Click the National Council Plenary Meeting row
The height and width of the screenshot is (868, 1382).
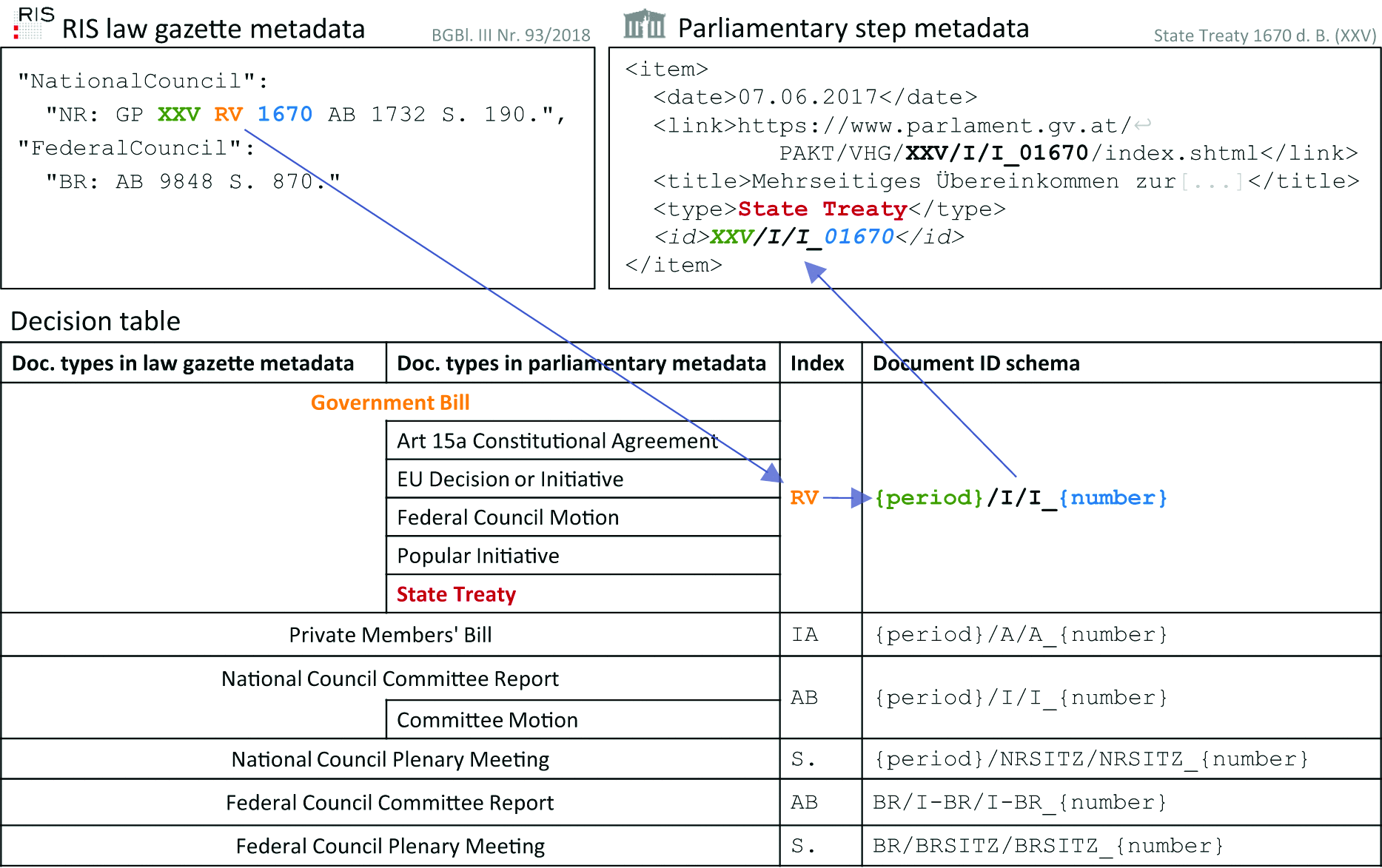pos(390,760)
